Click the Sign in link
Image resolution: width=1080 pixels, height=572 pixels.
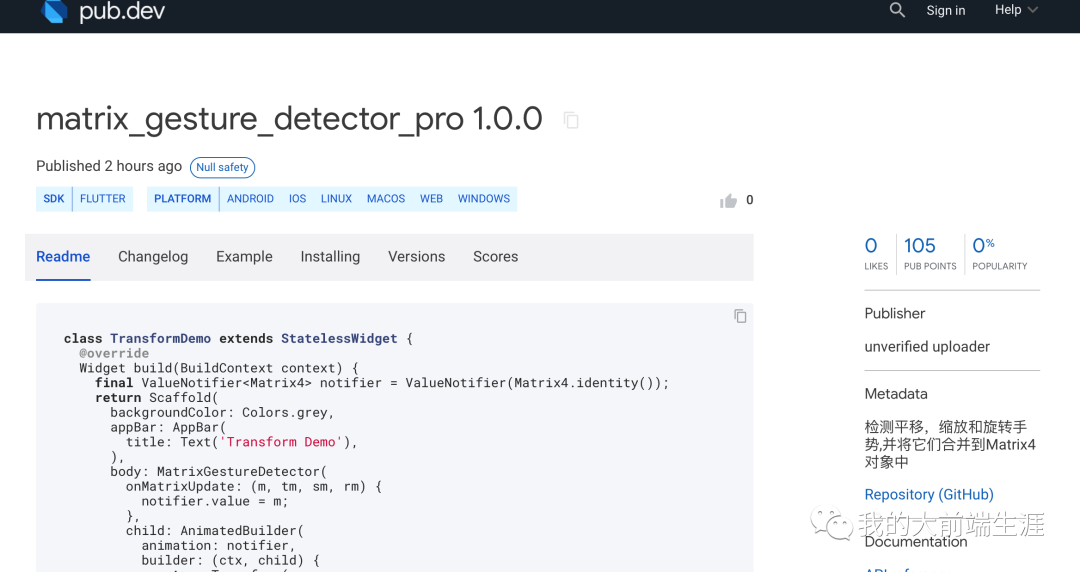[x=945, y=11]
